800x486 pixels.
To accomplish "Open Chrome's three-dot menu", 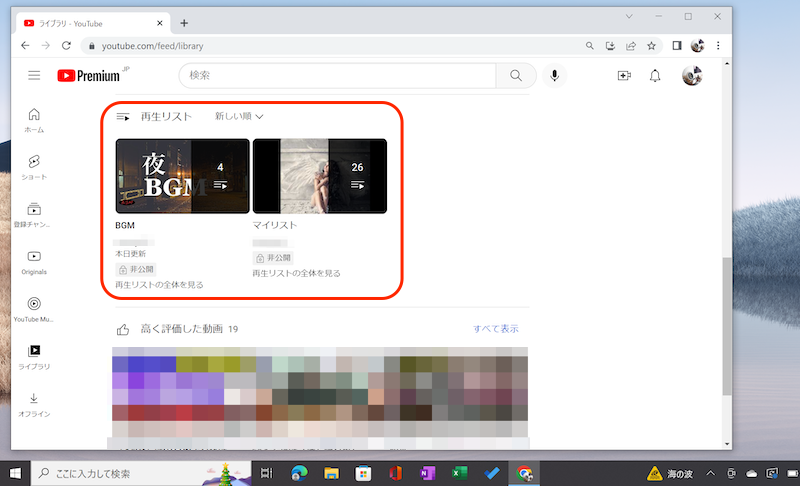I will click(718, 45).
